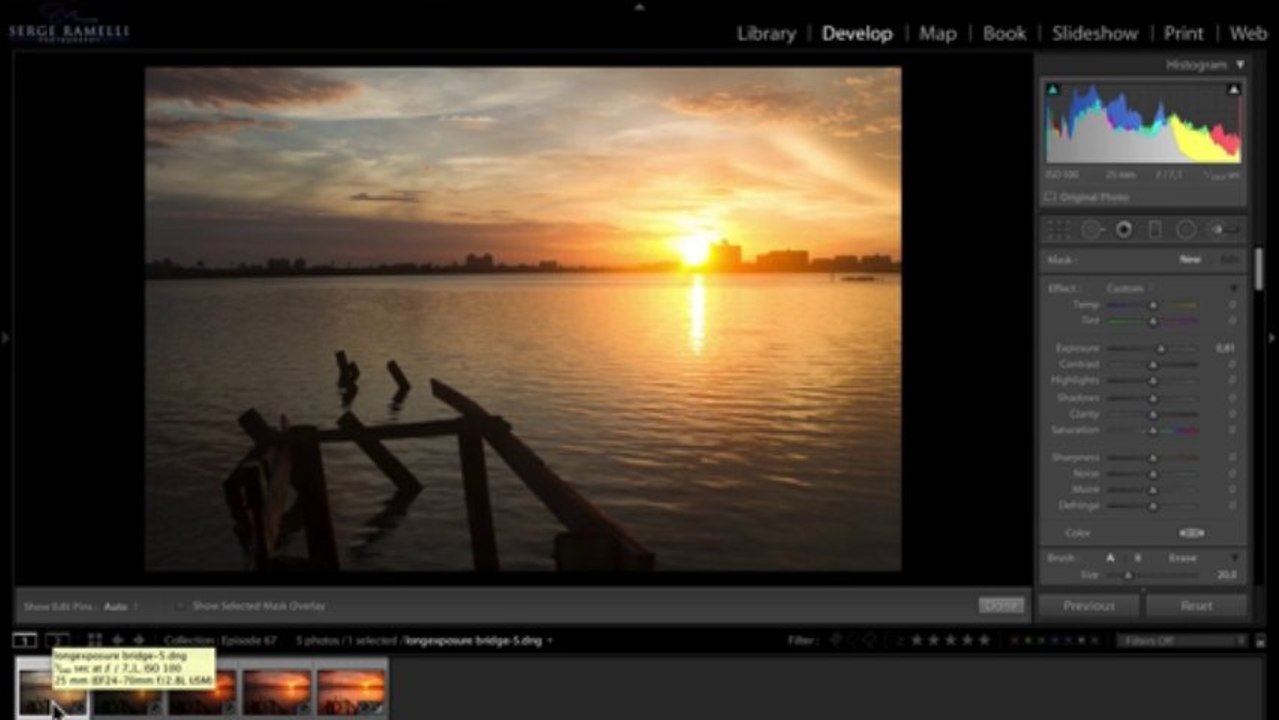Switch brush to Erase mode

point(1182,558)
